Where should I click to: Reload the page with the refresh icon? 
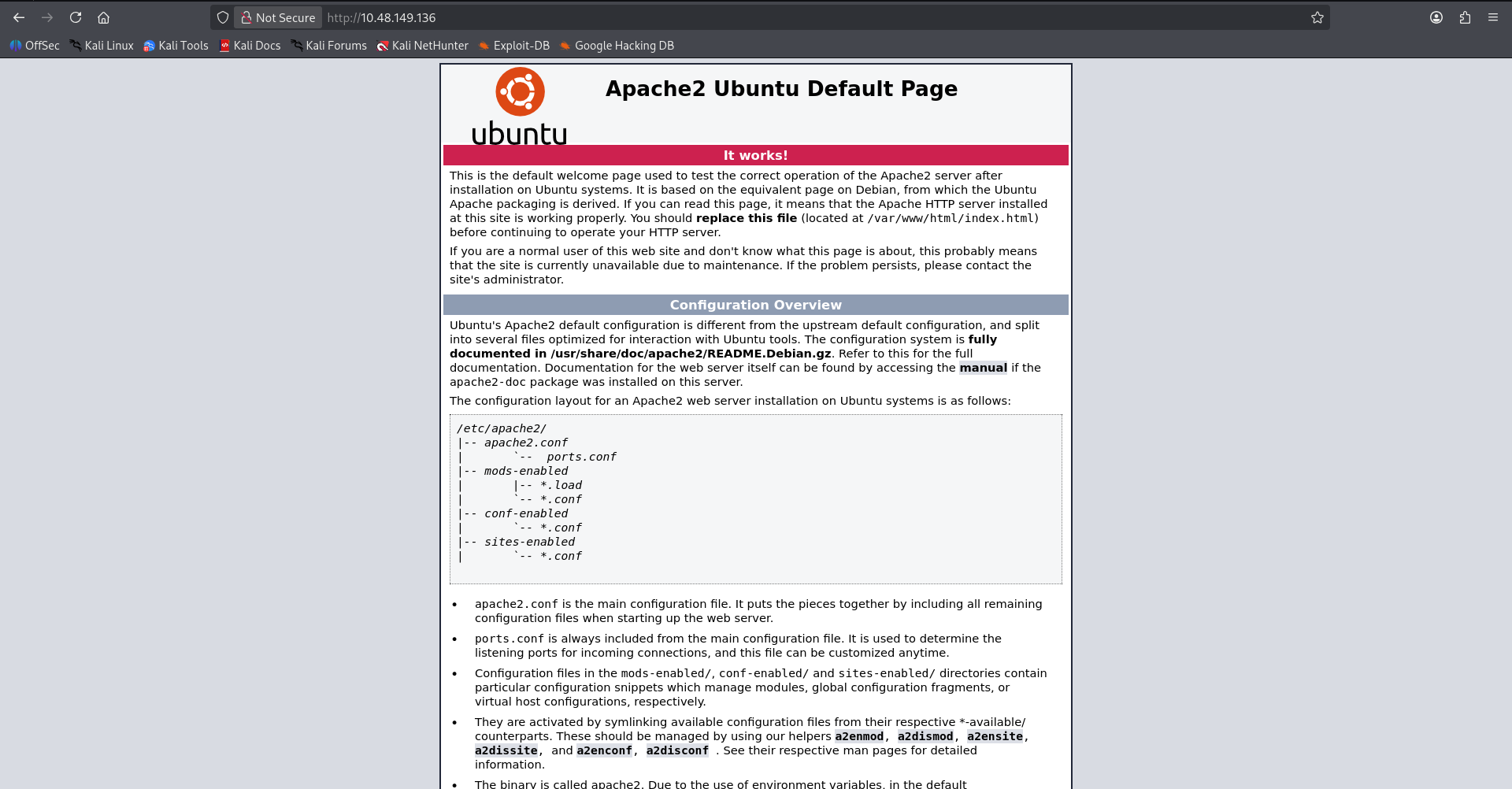pos(76,17)
